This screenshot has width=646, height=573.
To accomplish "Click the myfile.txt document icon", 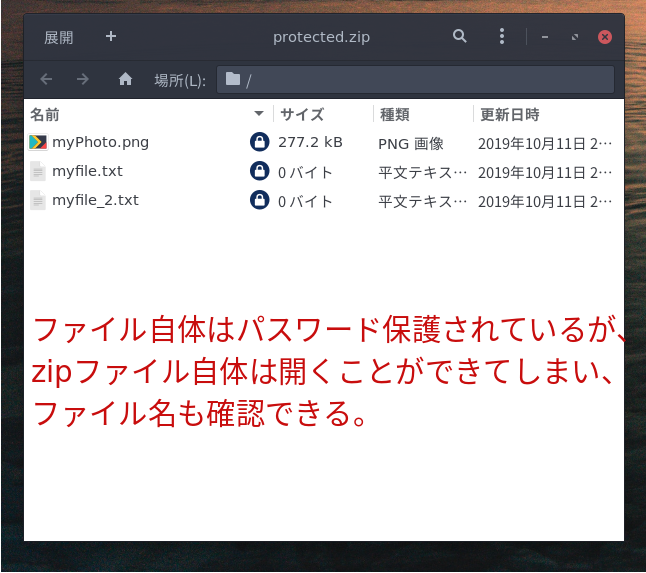I will [x=38, y=171].
